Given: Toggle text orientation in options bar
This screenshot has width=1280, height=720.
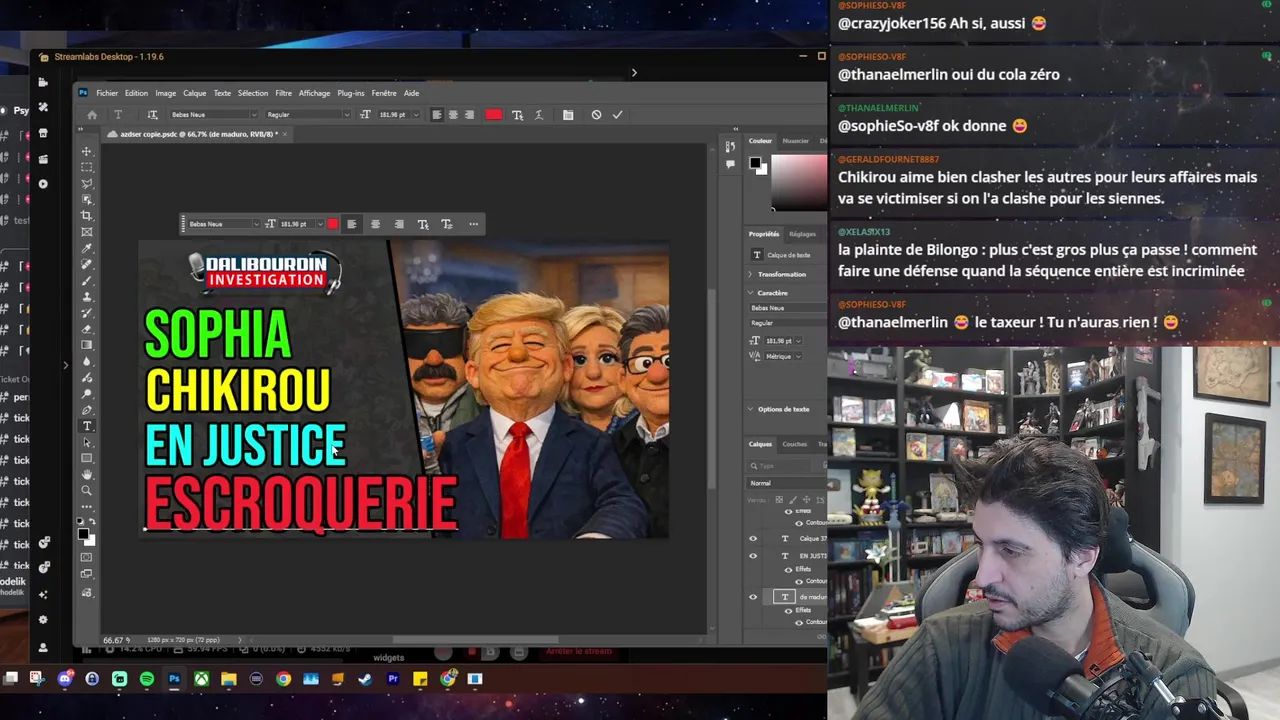Looking at the screenshot, I should pos(152,115).
